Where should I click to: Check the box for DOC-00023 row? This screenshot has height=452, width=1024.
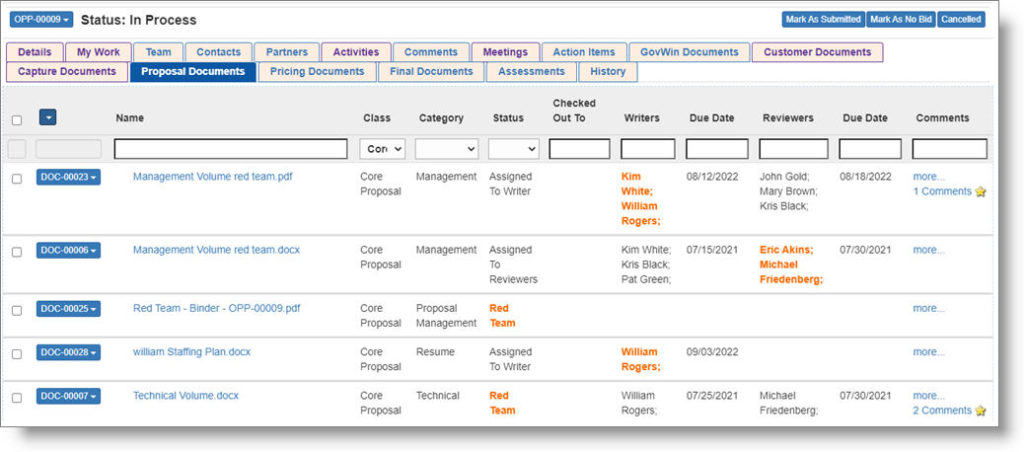[x=17, y=178]
